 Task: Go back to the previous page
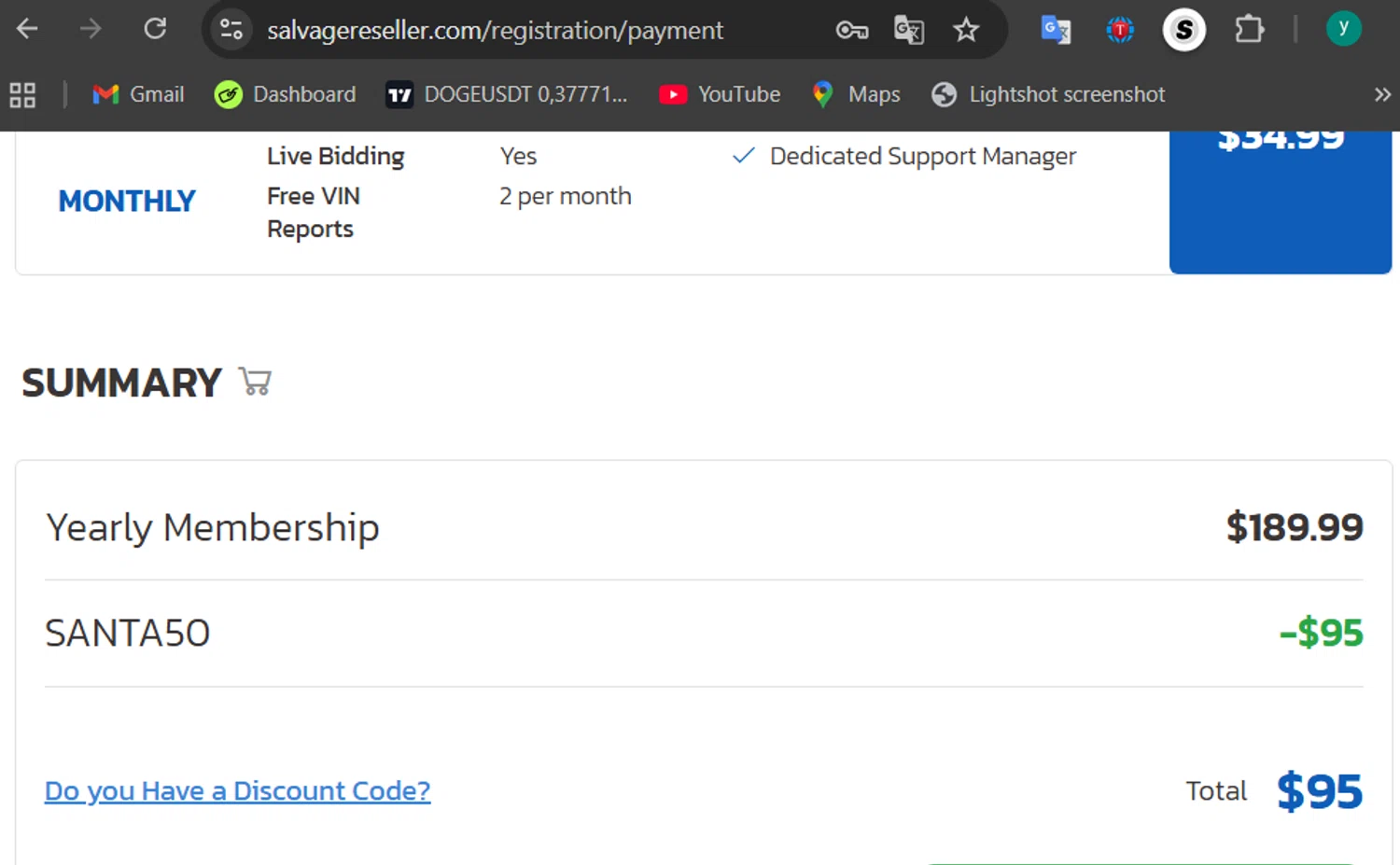tap(27, 29)
